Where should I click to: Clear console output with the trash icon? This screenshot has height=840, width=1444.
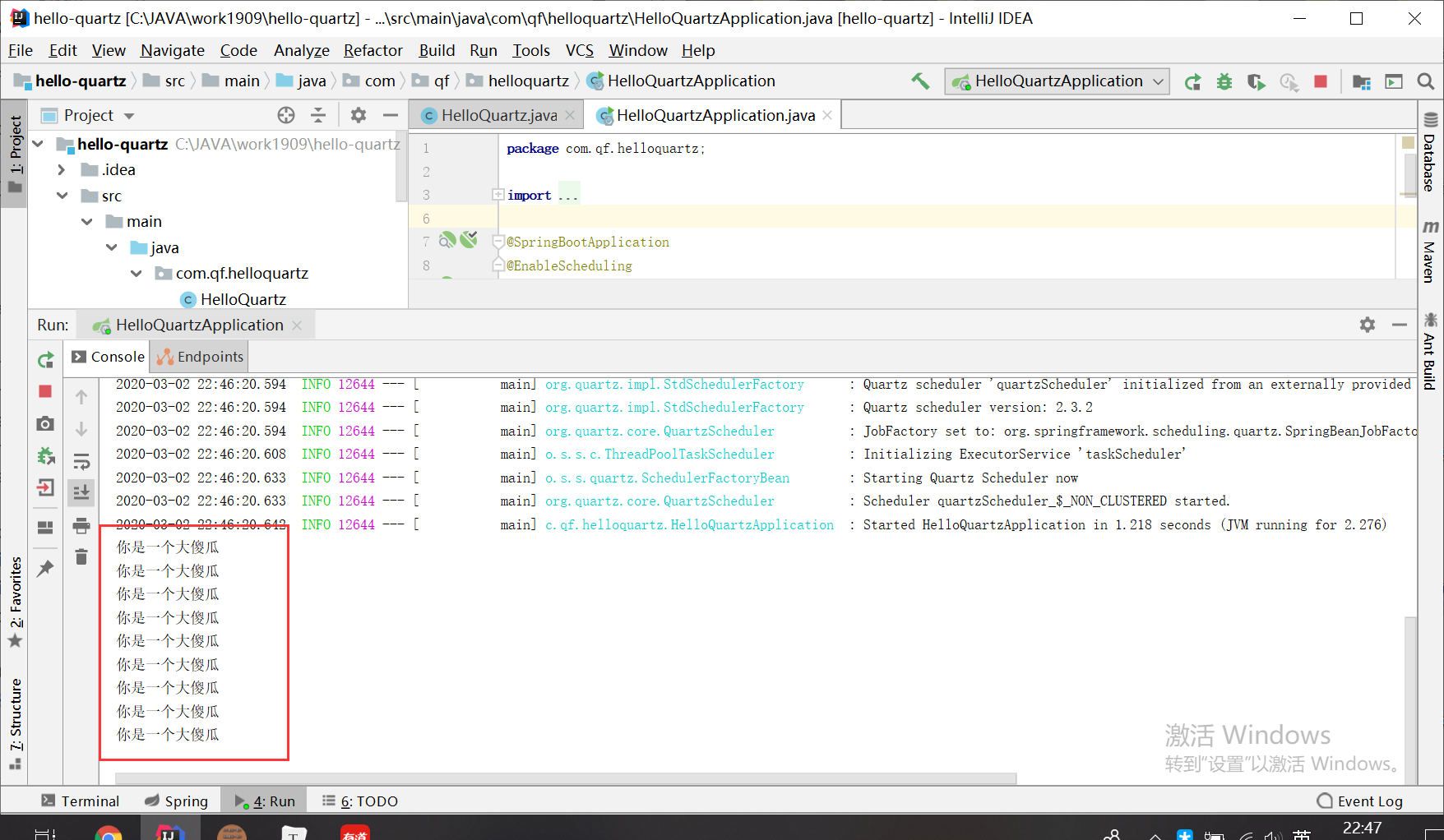[81, 558]
